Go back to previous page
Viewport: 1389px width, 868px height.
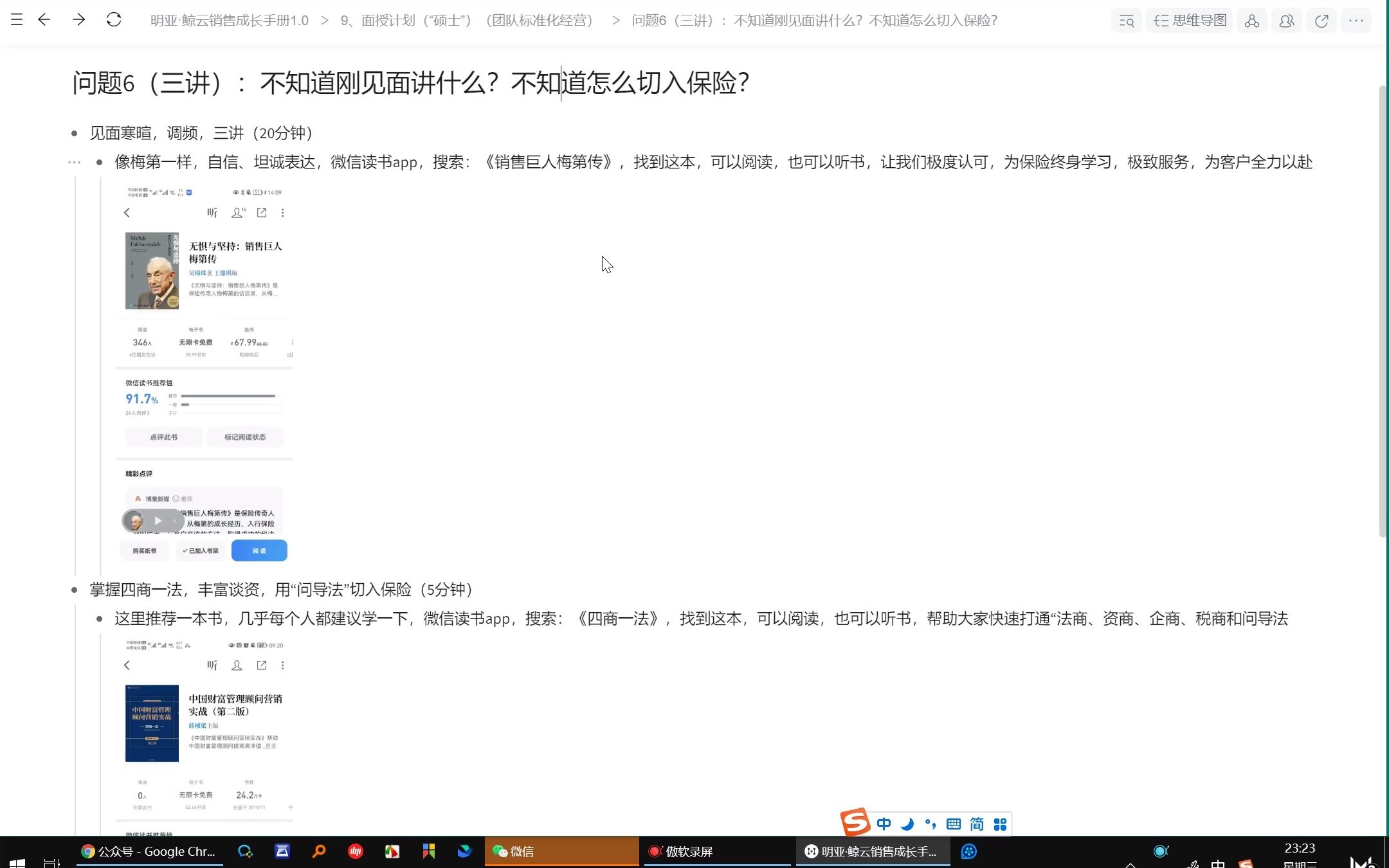pos(44,20)
